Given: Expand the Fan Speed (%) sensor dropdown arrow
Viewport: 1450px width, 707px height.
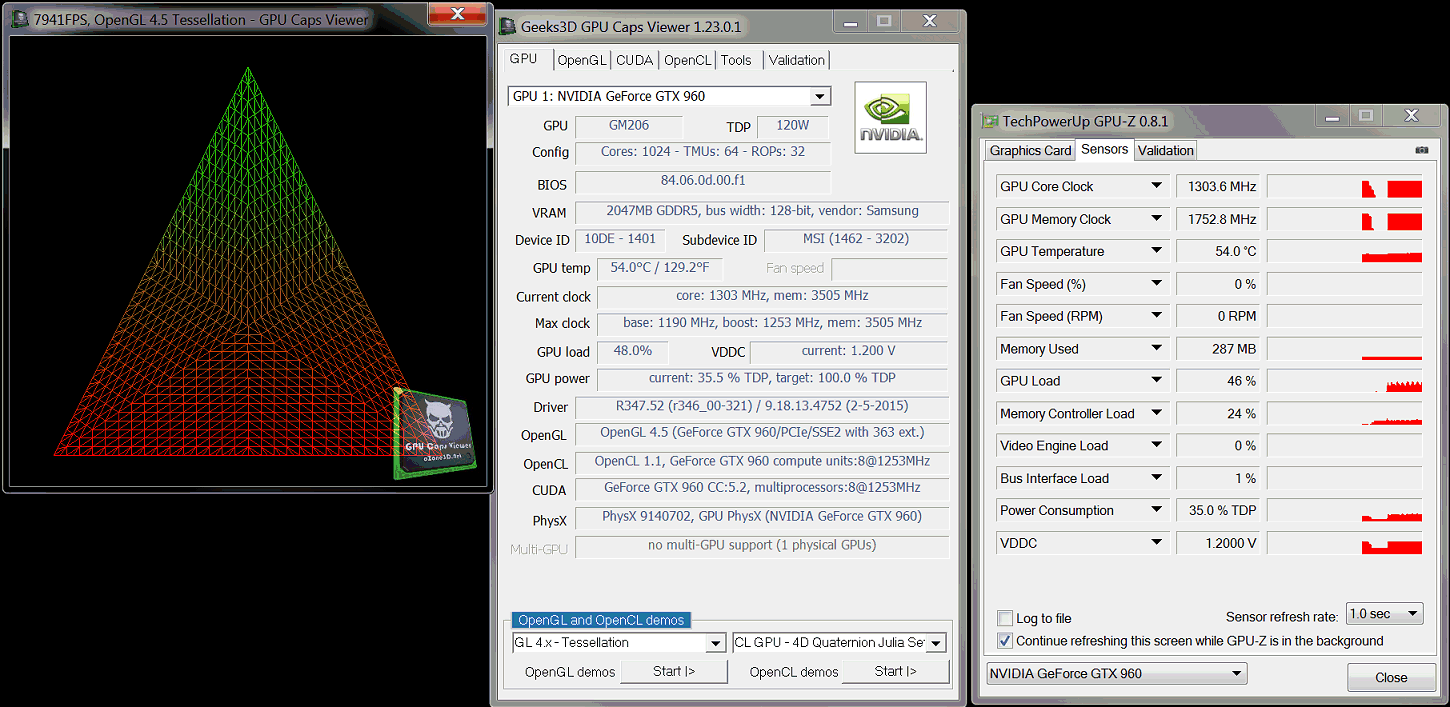Looking at the screenshot, I should pyautogui.click(x=1156, y=284).
